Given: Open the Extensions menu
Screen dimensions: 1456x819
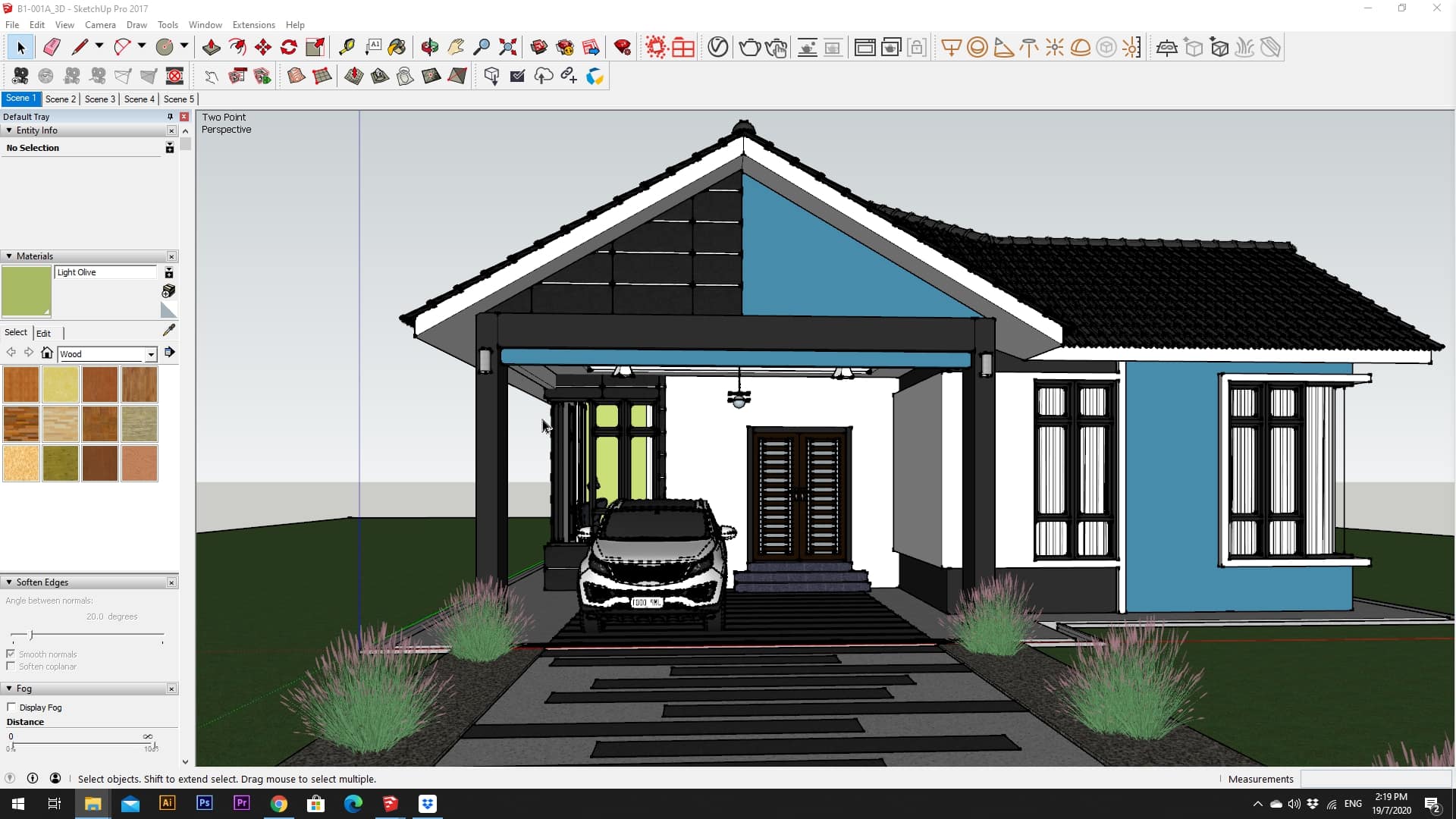Looking at the screenshot, I should point(253,25).
